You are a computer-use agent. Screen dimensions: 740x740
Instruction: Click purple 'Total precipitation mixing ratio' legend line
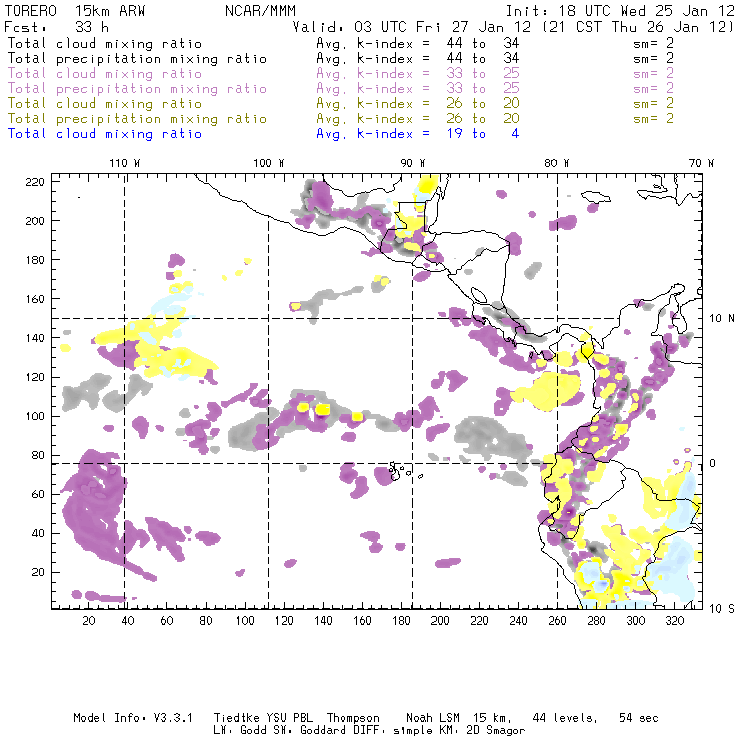tap(137, 89)
